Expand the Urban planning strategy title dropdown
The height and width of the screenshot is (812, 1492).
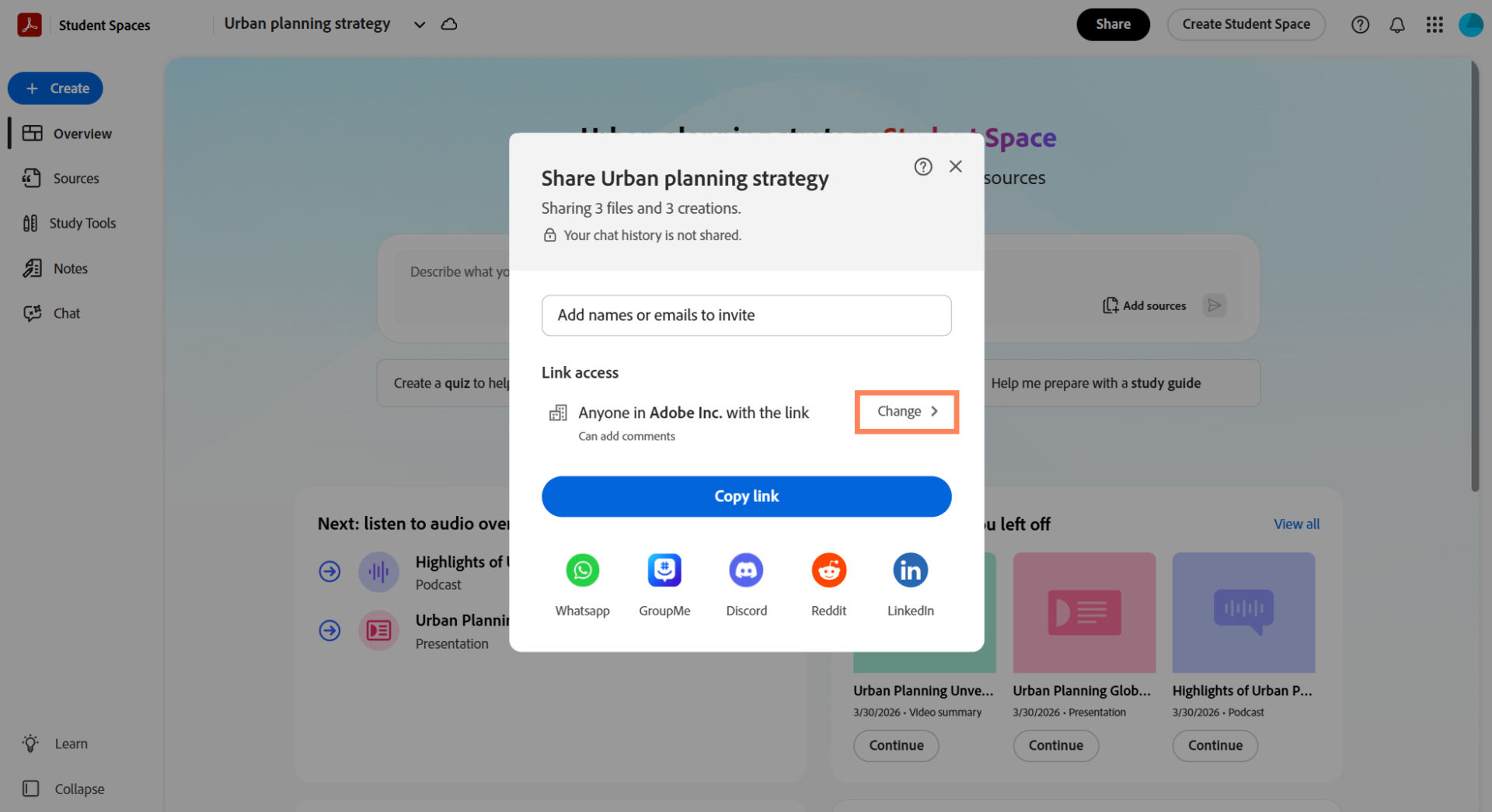tap(419, 24)
